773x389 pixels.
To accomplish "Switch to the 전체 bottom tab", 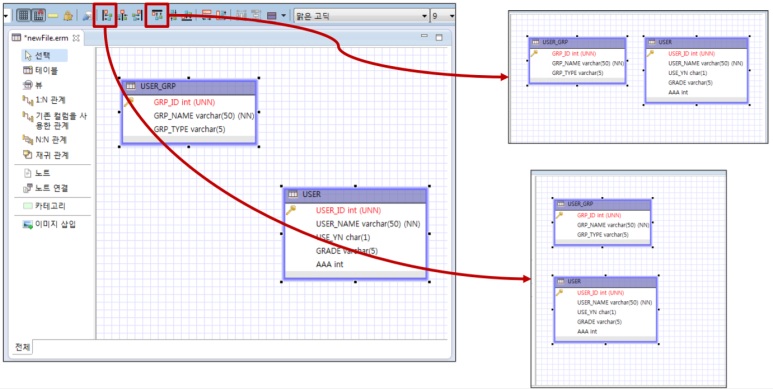I will (x=22, y=347).
